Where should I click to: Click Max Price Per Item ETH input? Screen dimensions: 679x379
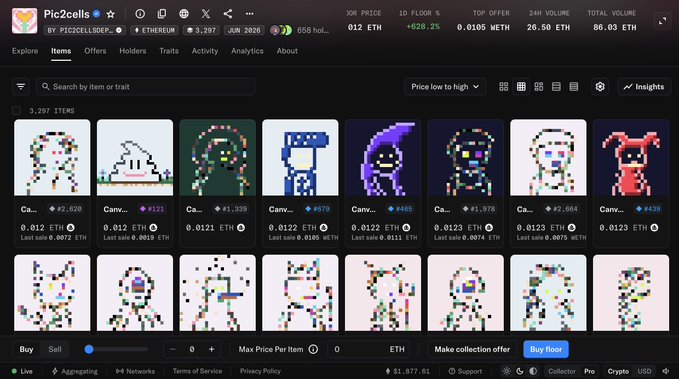click(369, 349)
